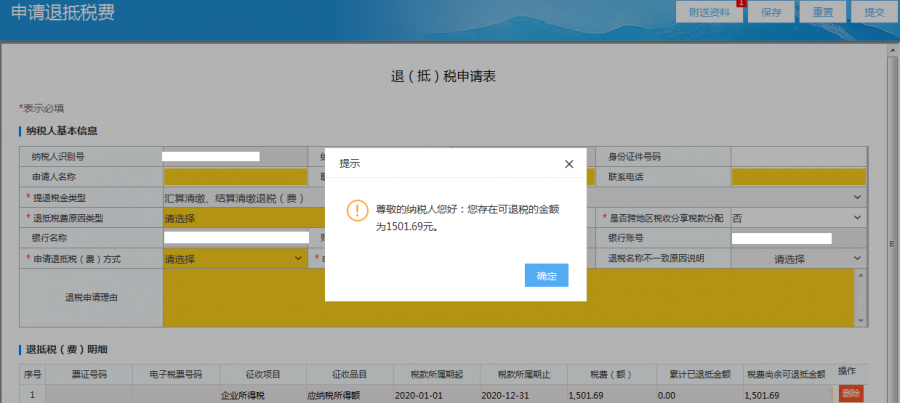The height and width of the screenshot is (403, 900).
Task: Open the 附送资料 attachments button
Action: (709, 13)
